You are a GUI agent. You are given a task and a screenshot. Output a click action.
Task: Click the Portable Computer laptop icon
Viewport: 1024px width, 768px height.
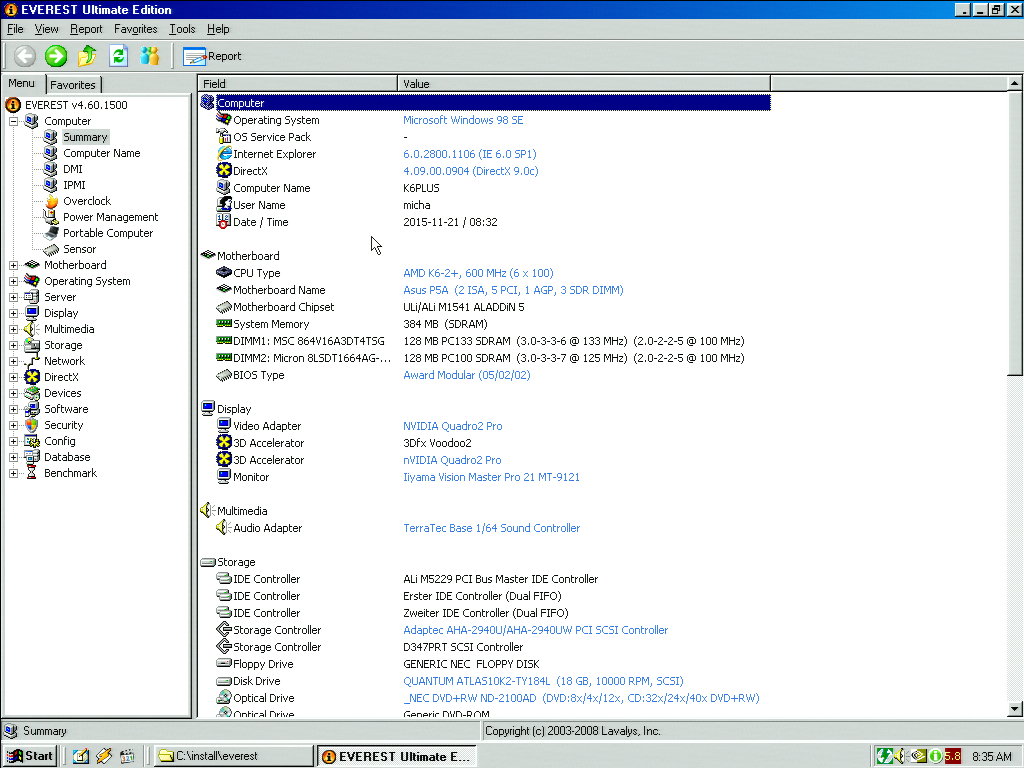point(51,233)
